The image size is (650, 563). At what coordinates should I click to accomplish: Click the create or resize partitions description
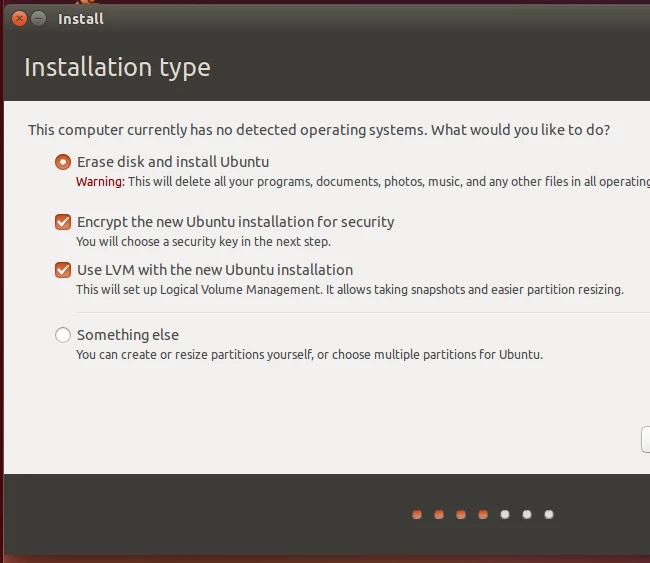(x=309, y=354)
